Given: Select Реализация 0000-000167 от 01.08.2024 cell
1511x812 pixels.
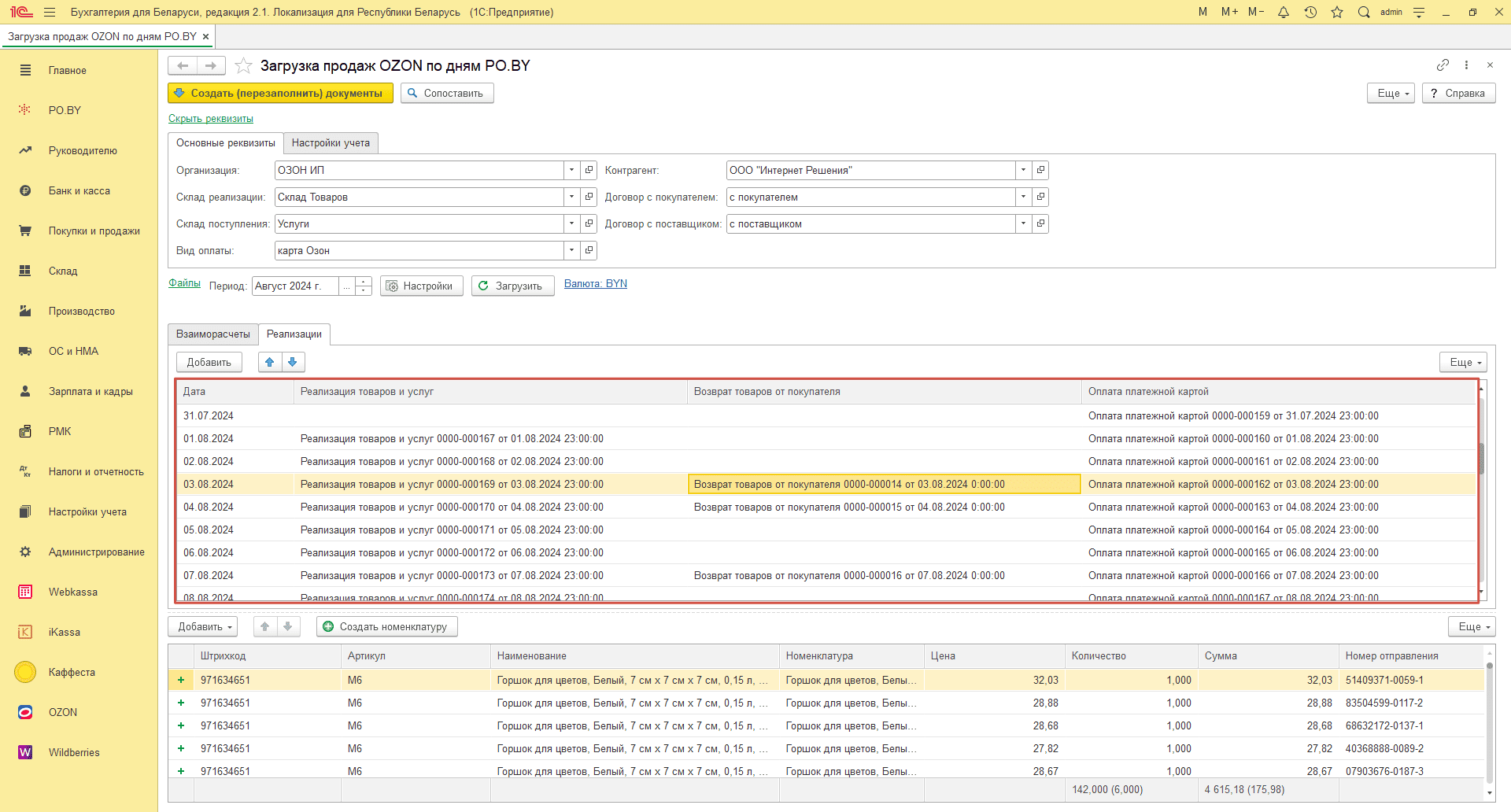Looking at the screenshot, I should coord(491,438).
